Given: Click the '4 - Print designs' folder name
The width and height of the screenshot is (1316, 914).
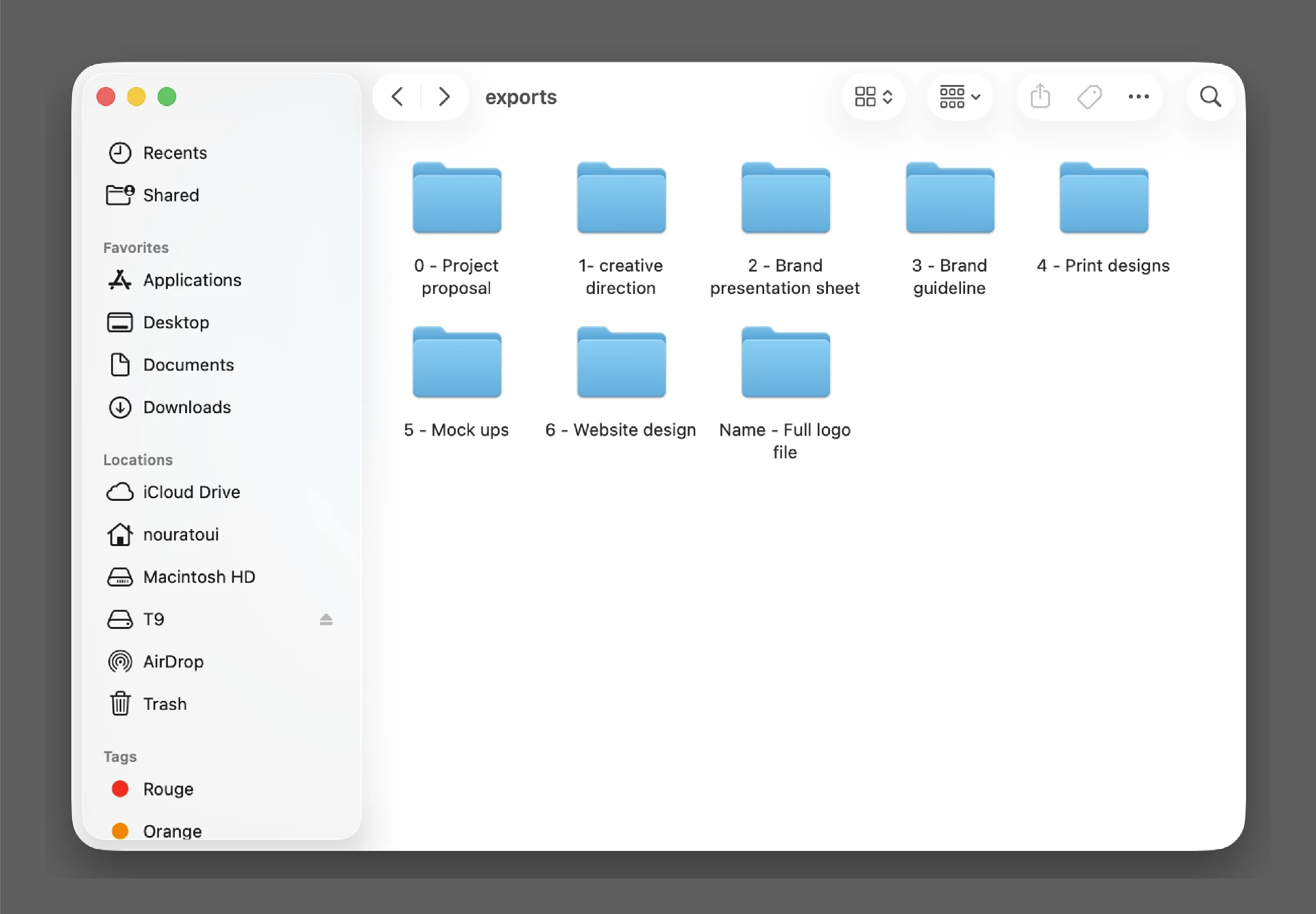Looking at the screenshot, I should click(1104, 266).
